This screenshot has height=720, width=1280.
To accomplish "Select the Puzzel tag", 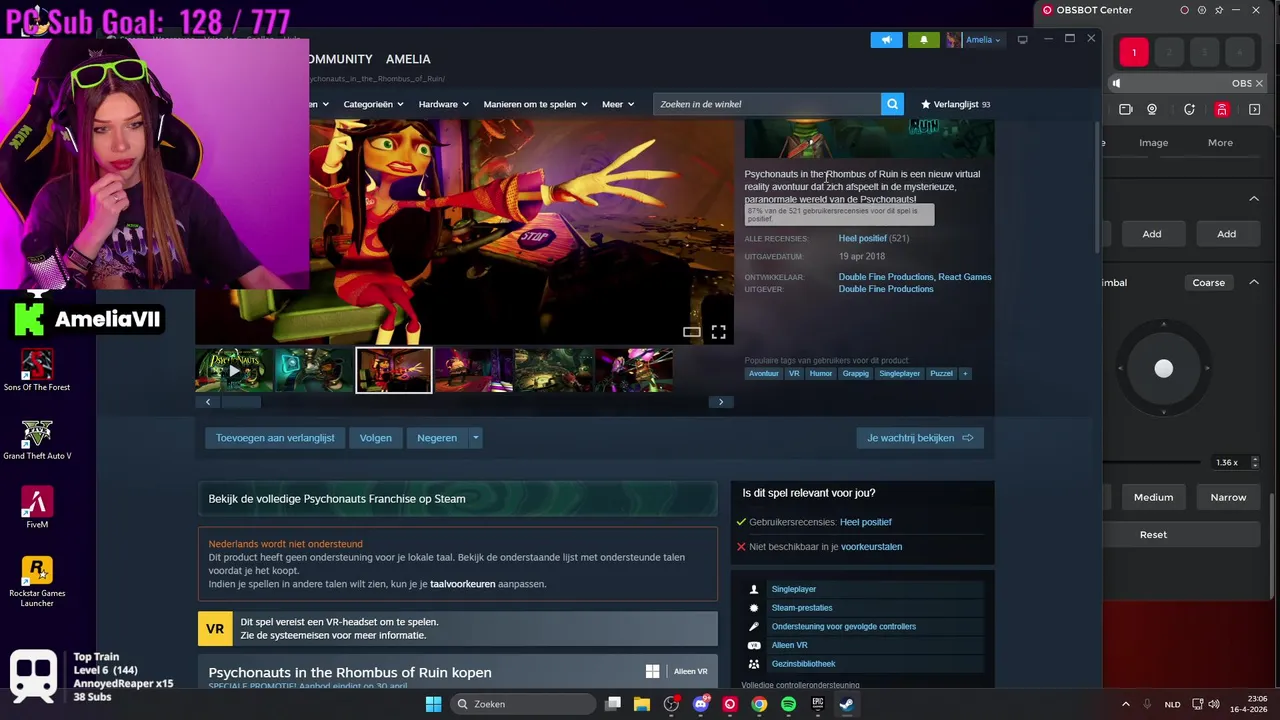I will (x=941, y=374).
